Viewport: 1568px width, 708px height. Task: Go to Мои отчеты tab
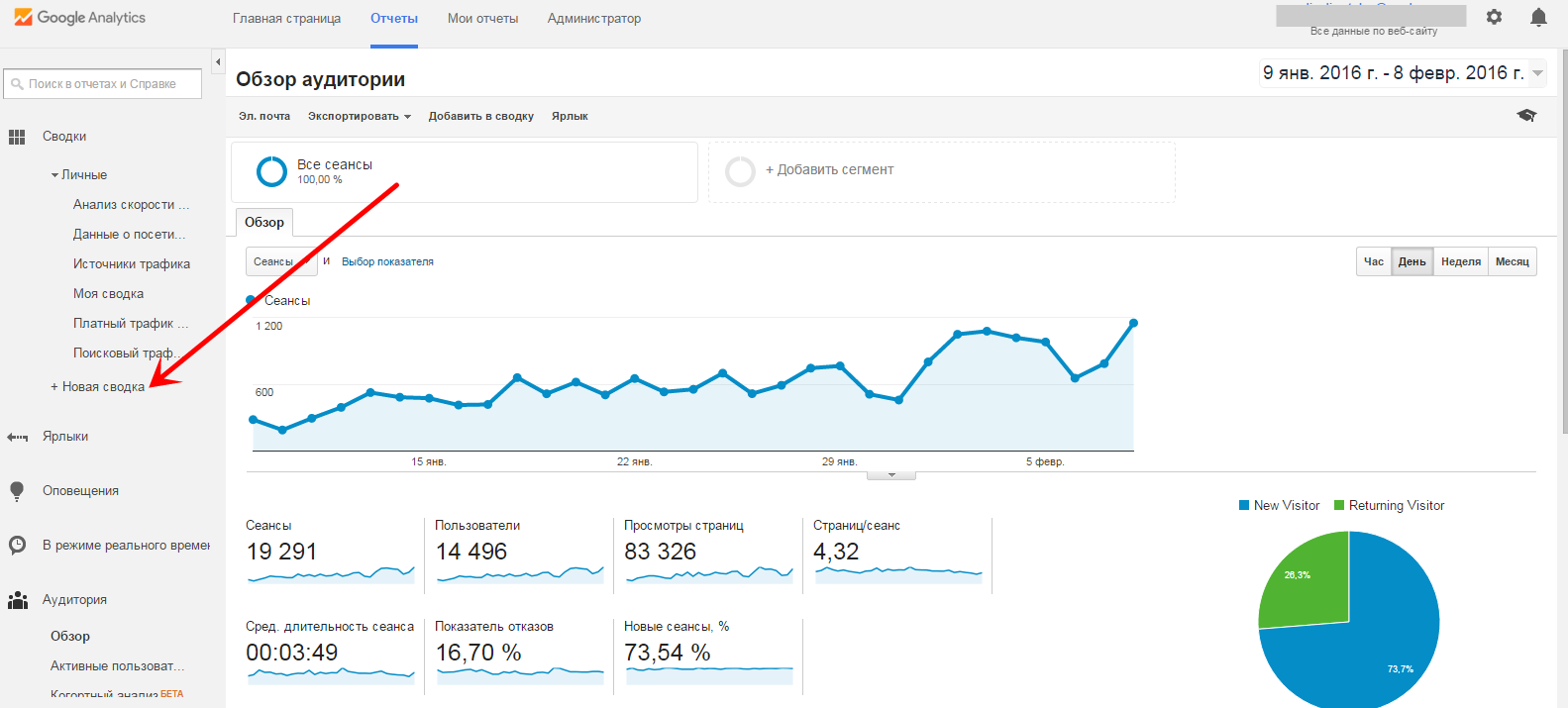[482, 18]
